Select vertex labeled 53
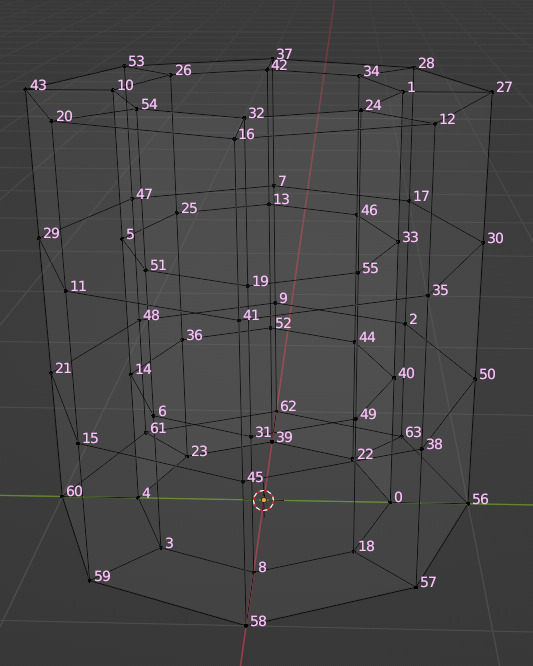The width and height of the screenshot is (533, 666). pyautogui.click(x=124, y=66)
